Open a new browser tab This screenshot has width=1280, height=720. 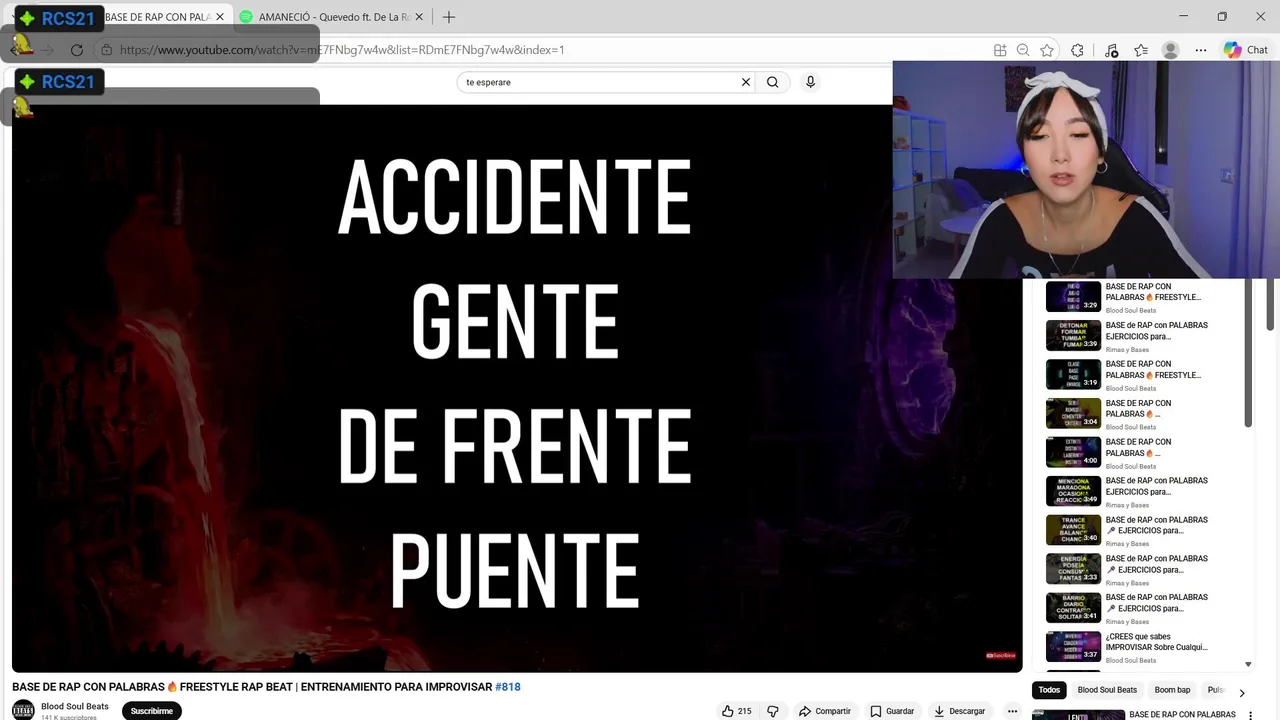click(x=449, y=17)
